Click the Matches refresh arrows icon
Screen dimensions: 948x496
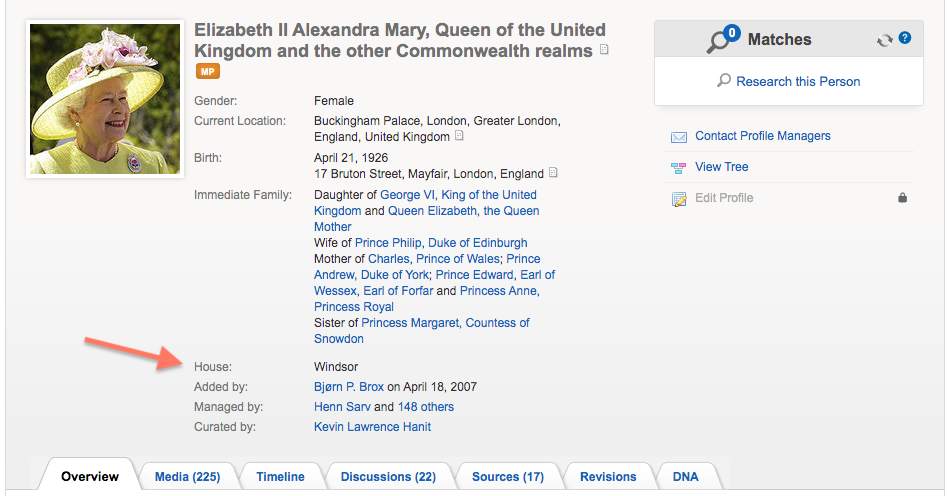pos(884,40)
